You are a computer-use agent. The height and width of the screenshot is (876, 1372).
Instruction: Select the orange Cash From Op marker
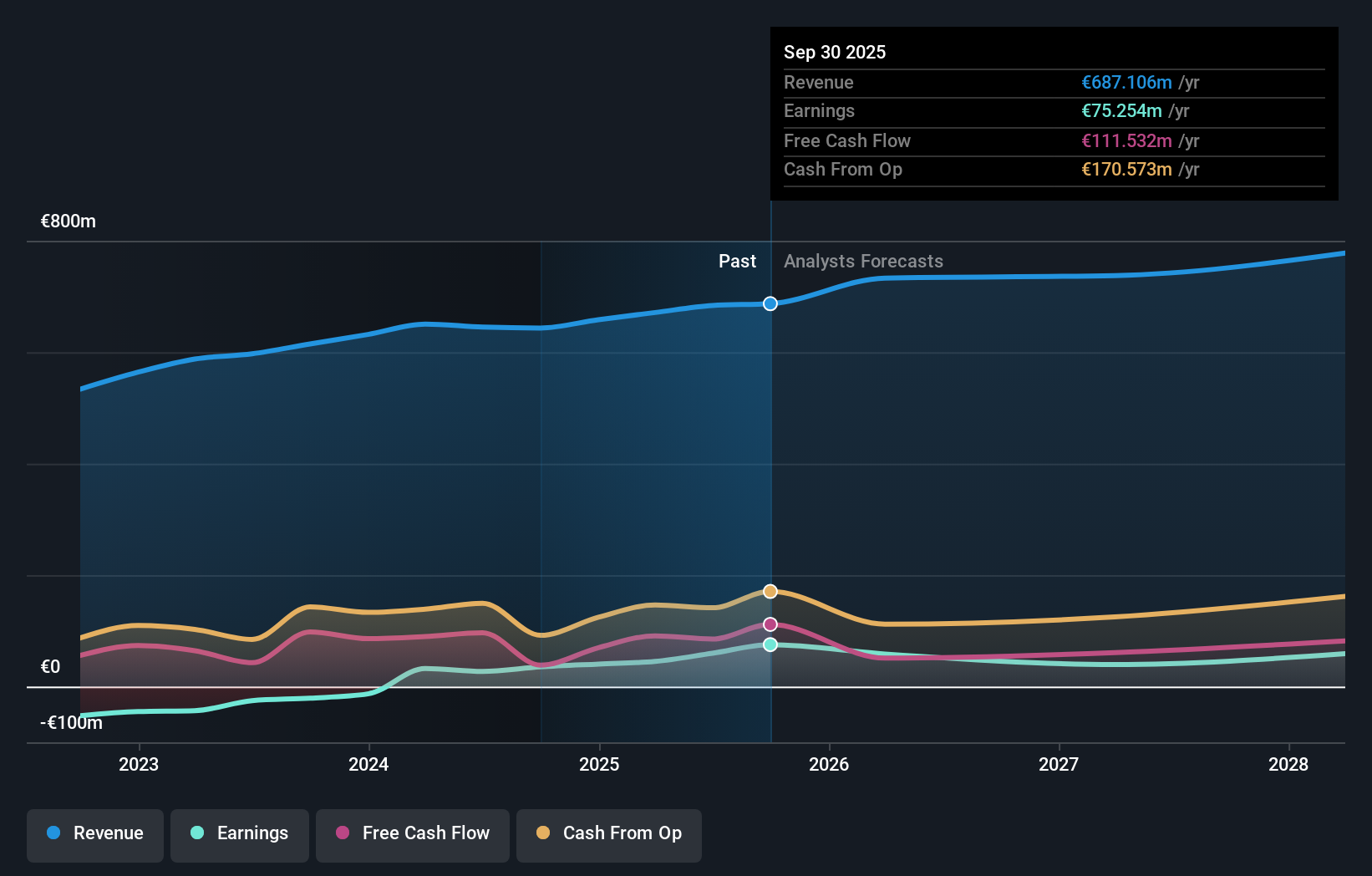(770, 590)
